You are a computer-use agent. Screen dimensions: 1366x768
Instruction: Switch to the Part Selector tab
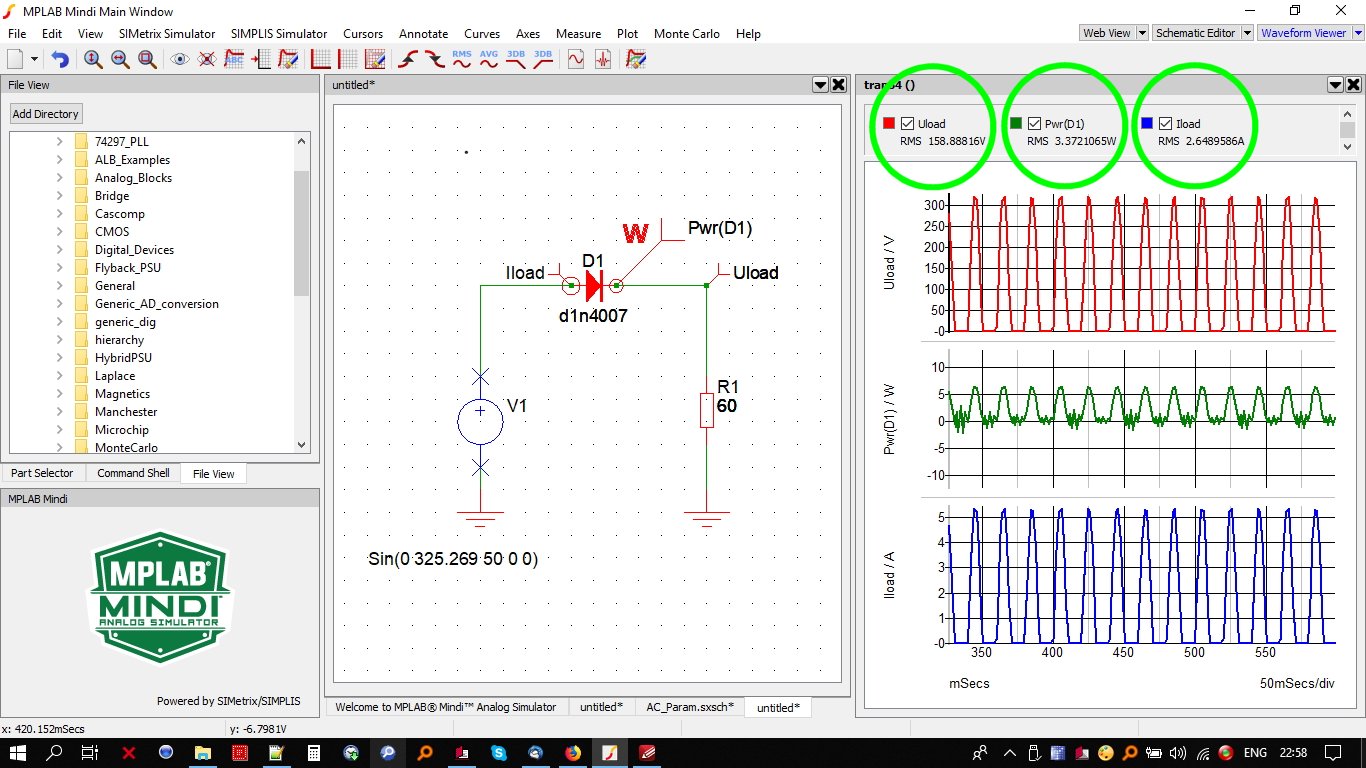(42, 473)
